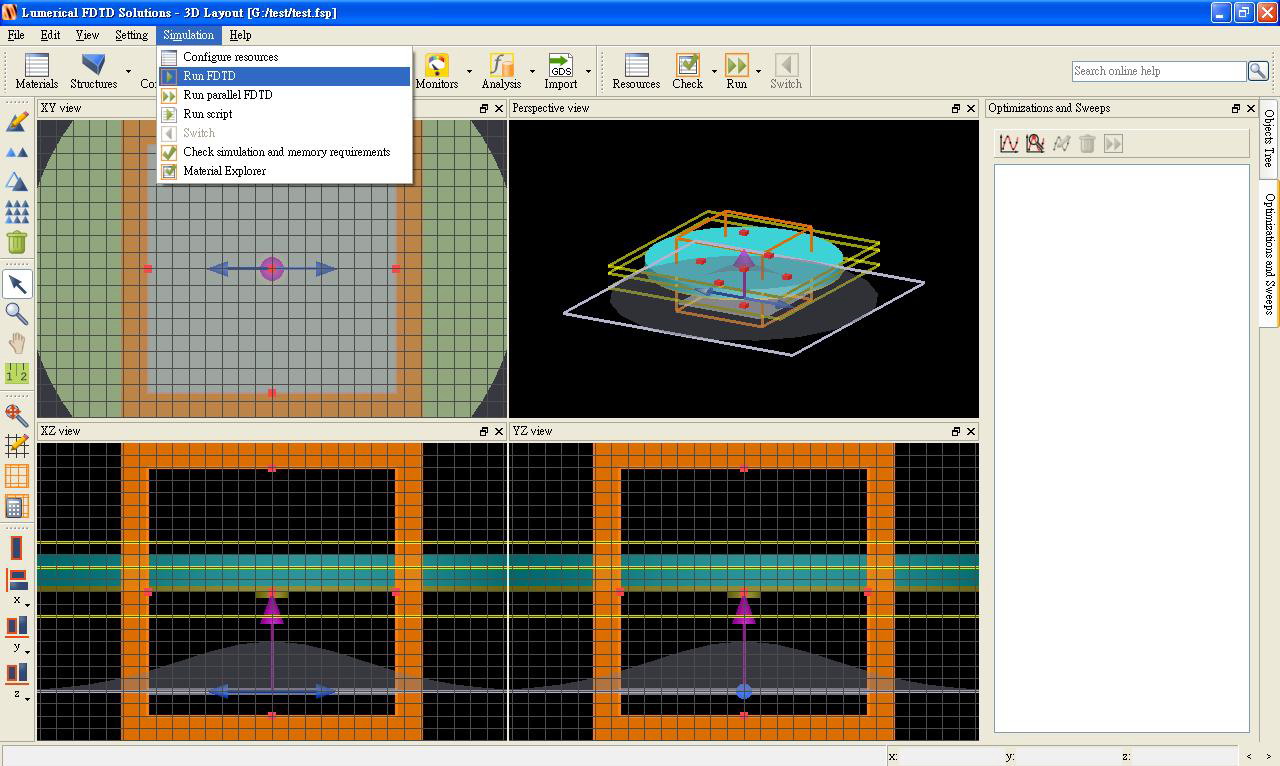Expand the Structures dropdown arrow

[128, 72]
